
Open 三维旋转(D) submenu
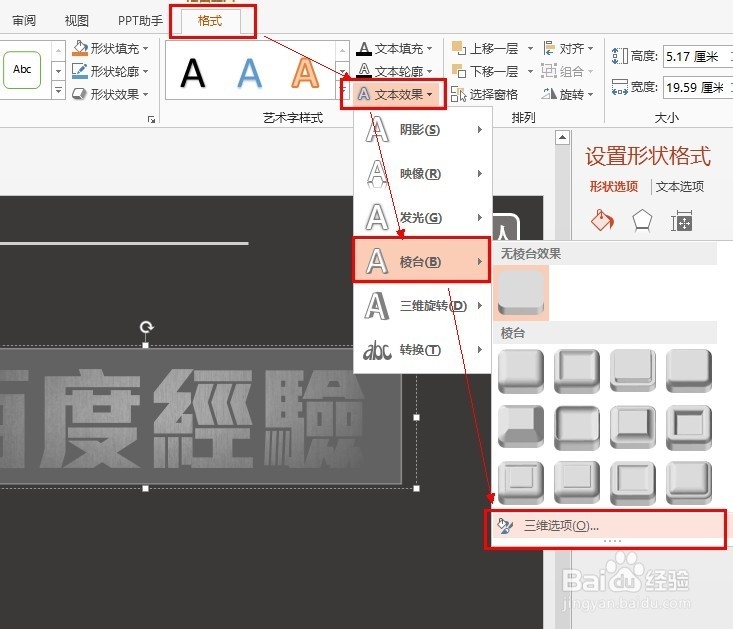coord(423,306)
